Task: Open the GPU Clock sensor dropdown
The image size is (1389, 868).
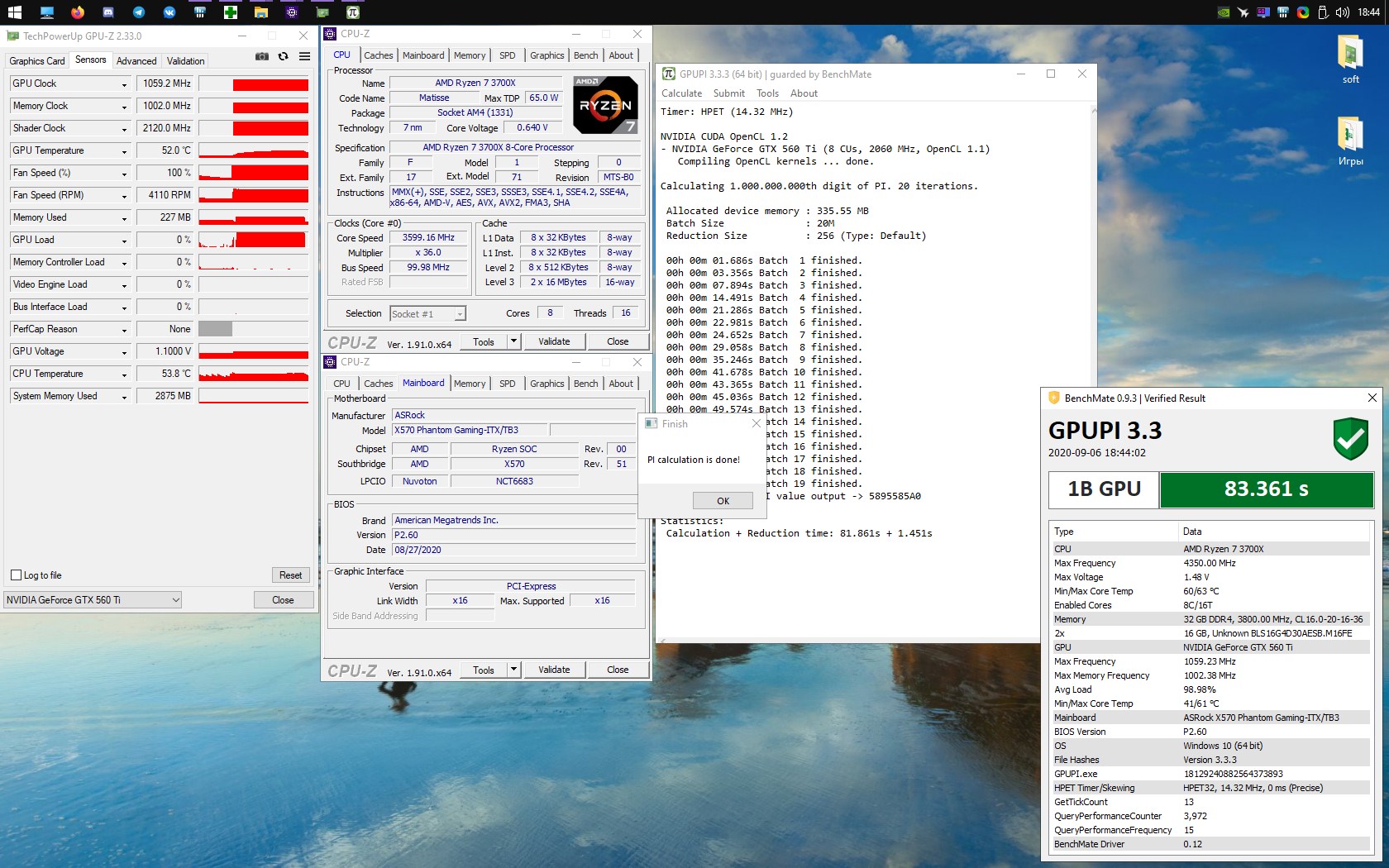Action: (x=124, y=84)
